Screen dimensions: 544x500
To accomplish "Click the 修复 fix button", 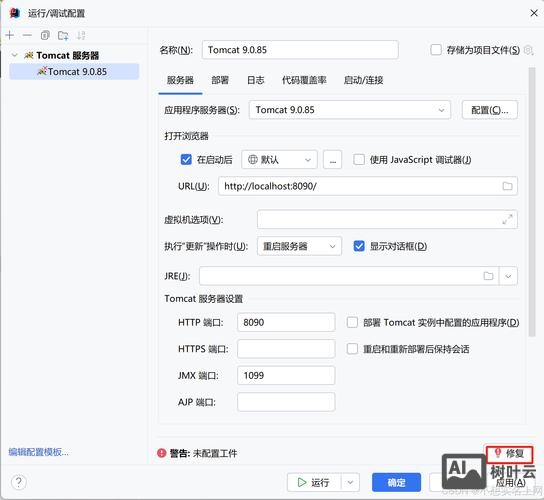I will click(x=509, y=454).
